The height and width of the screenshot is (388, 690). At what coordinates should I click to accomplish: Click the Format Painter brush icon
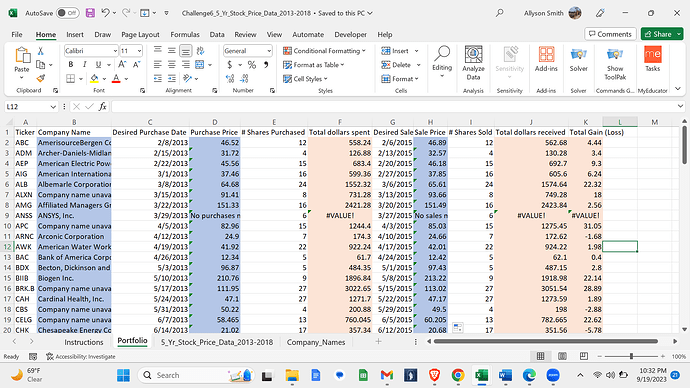coord(40,78)
